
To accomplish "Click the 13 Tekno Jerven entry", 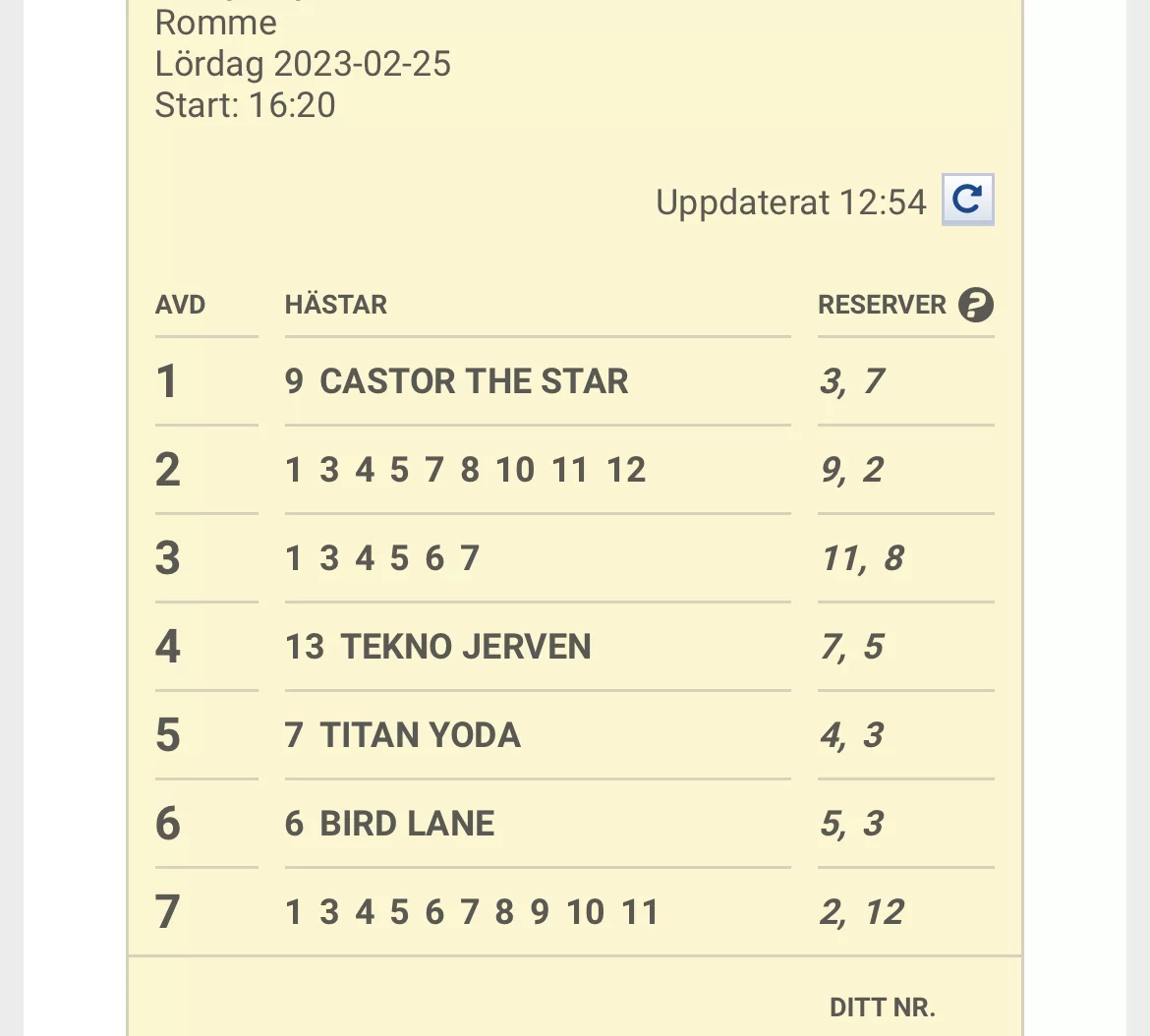I will pyautogui.click(x=438, y=647).
